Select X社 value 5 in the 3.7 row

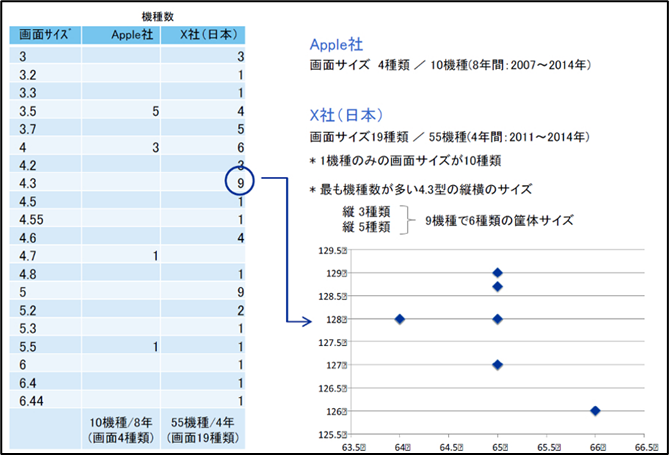(x=241, y=129)
